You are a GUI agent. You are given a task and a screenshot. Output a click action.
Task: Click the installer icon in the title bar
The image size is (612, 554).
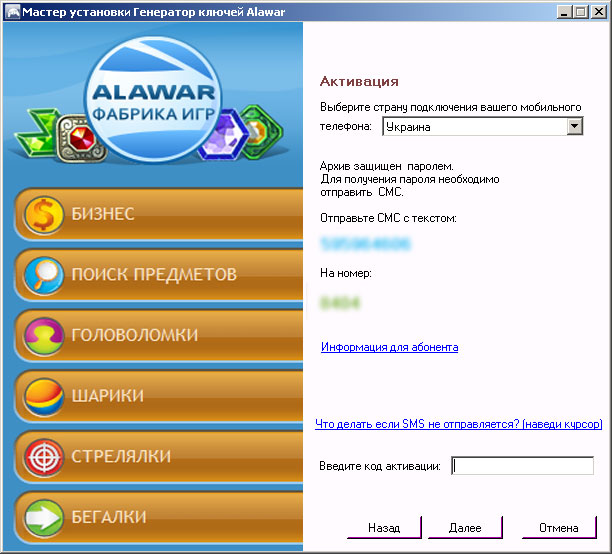(11, 10)
